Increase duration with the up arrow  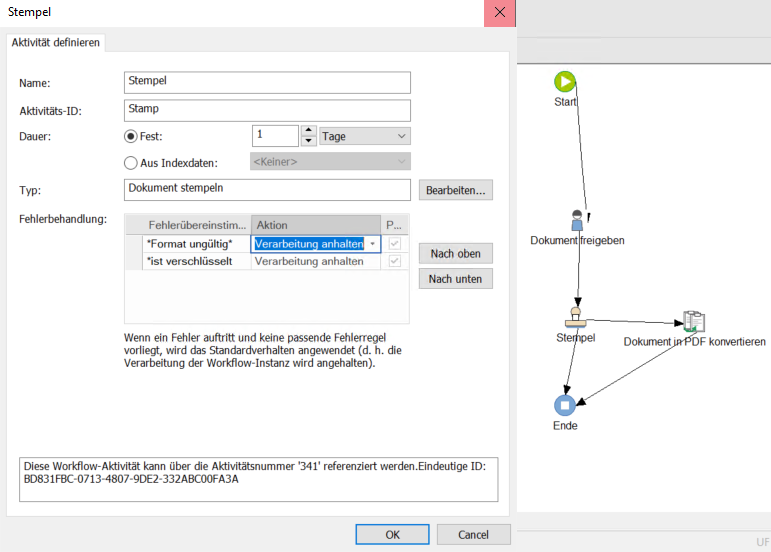point(308,131)
